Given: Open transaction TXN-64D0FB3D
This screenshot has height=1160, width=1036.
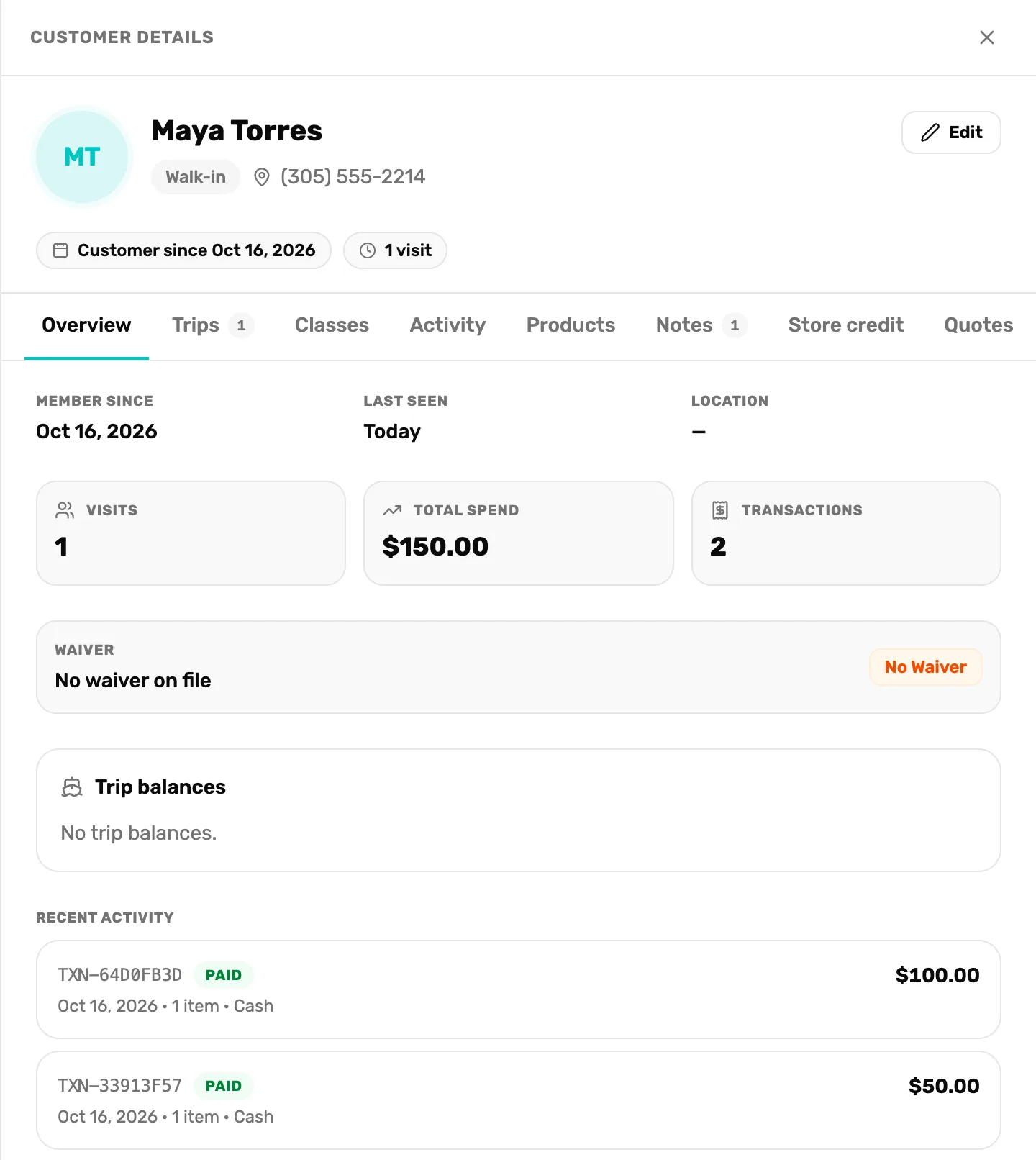Looking at the screenshot, I should (x=518, y=989).
